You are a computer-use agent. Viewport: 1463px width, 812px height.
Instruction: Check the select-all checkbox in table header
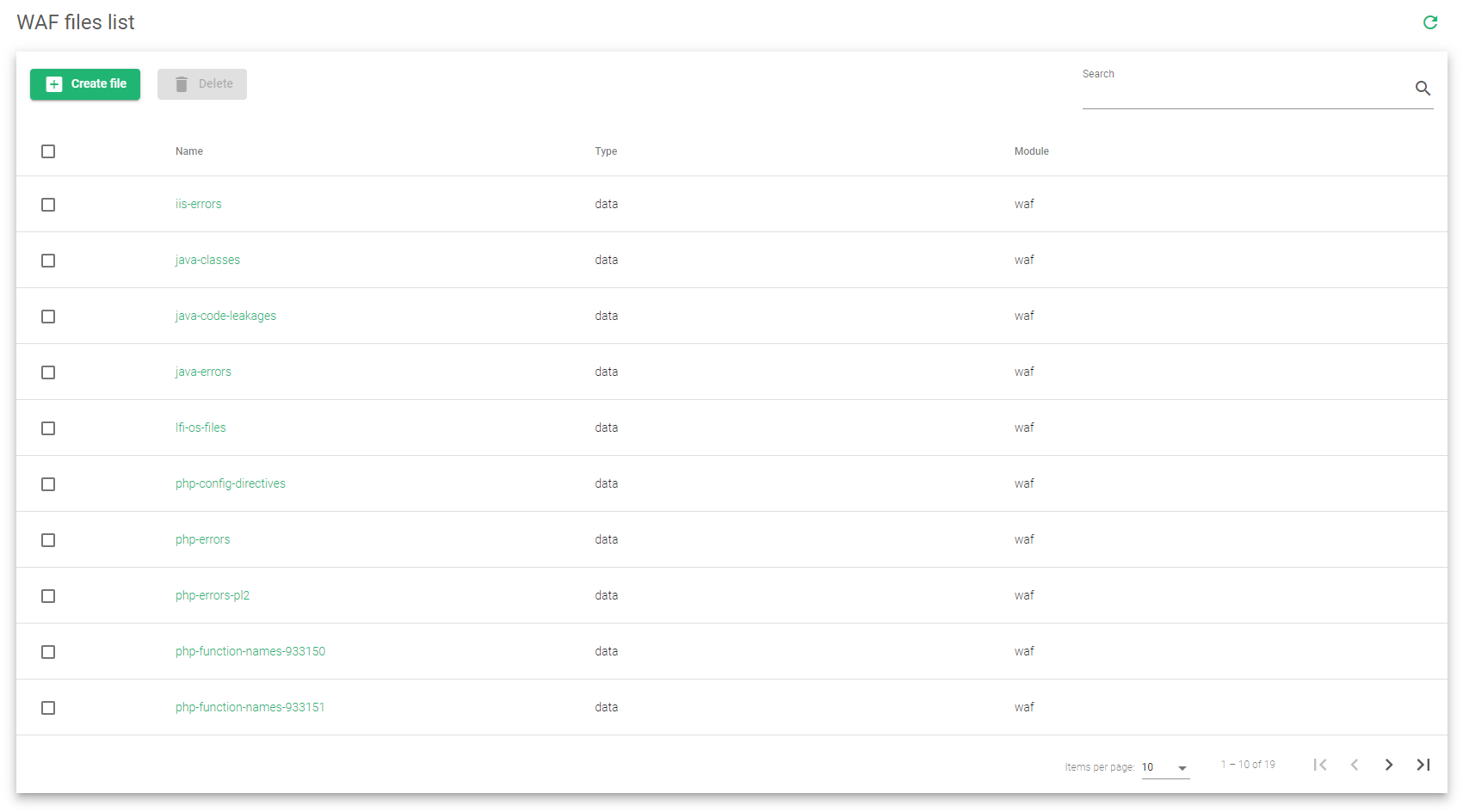click(x=48, y=151)
